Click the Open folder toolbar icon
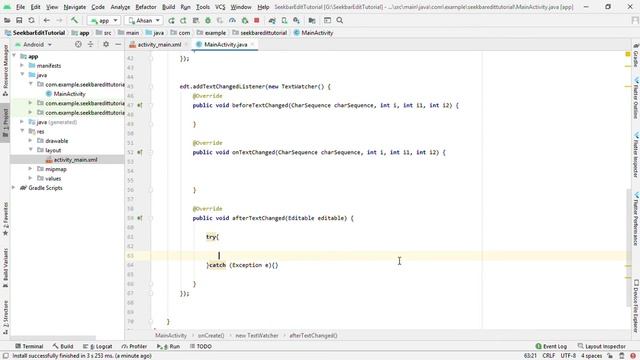The image size is (640, 360). pos(7,20)
